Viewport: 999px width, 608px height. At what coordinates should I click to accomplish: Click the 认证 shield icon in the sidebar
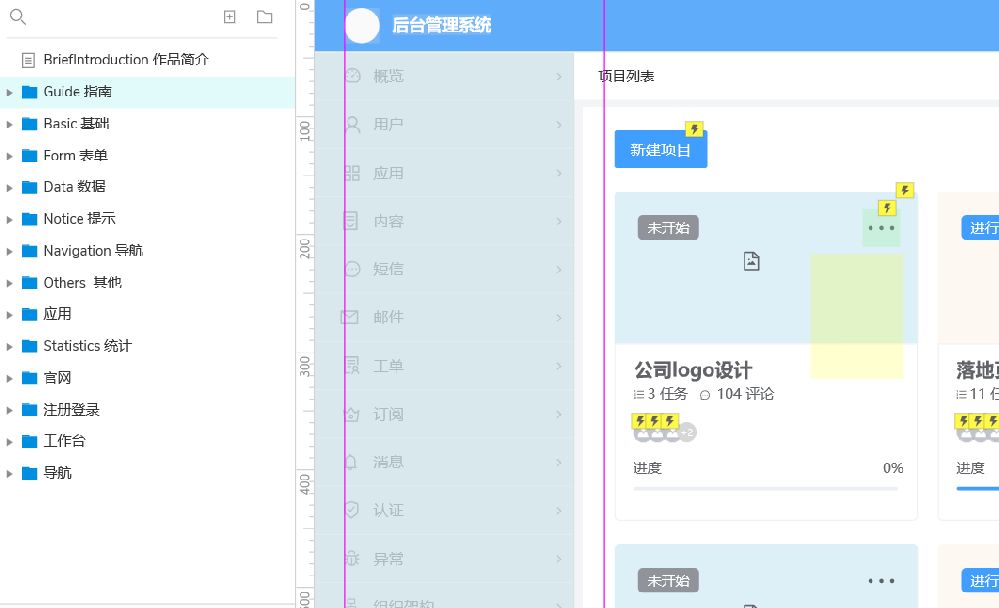click(x=351, y=510)
